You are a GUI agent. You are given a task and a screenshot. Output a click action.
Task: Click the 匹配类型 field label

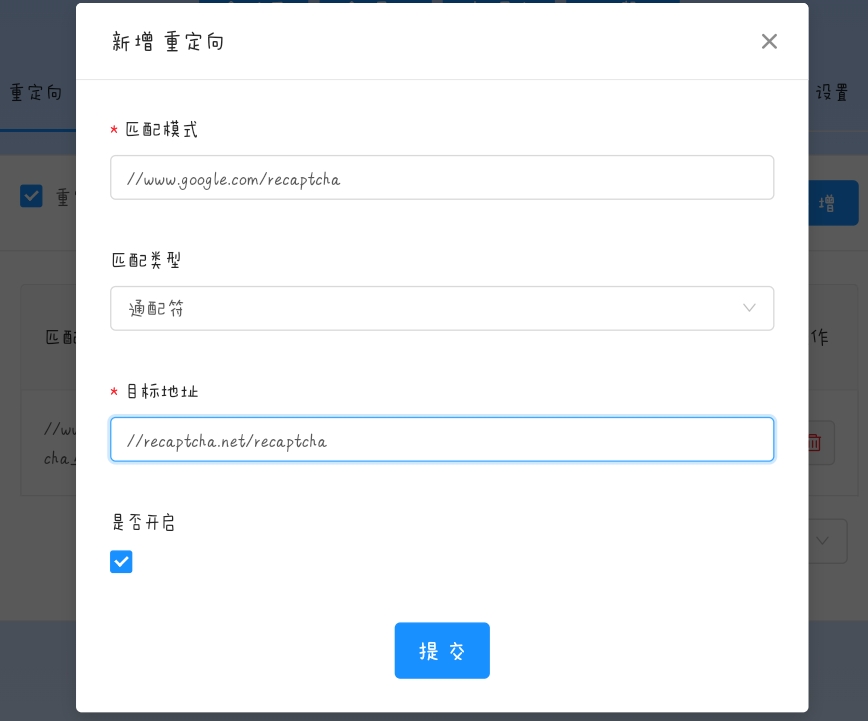point(146,260)
